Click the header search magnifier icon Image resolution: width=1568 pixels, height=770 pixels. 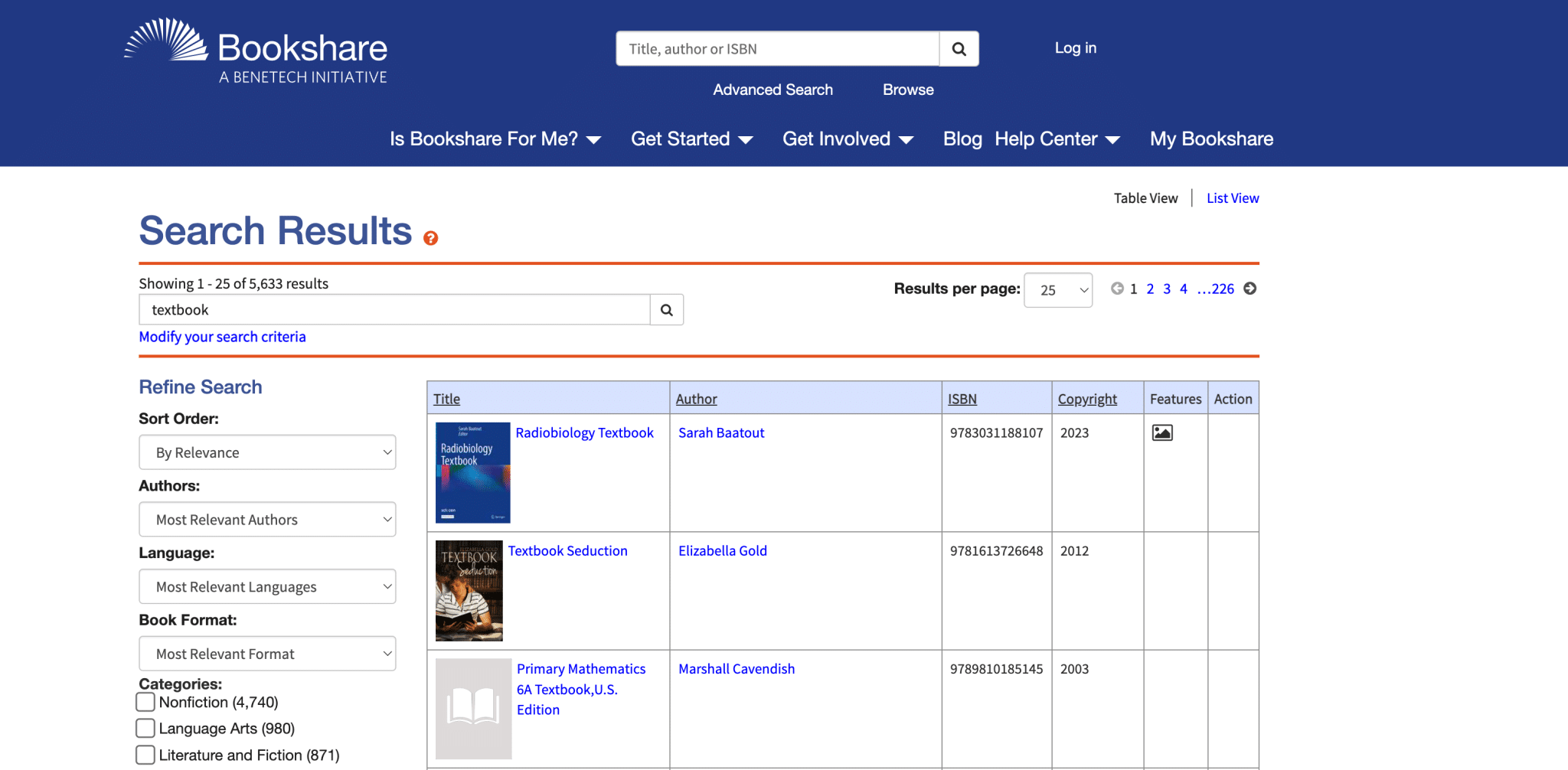[x=958, y=48]
